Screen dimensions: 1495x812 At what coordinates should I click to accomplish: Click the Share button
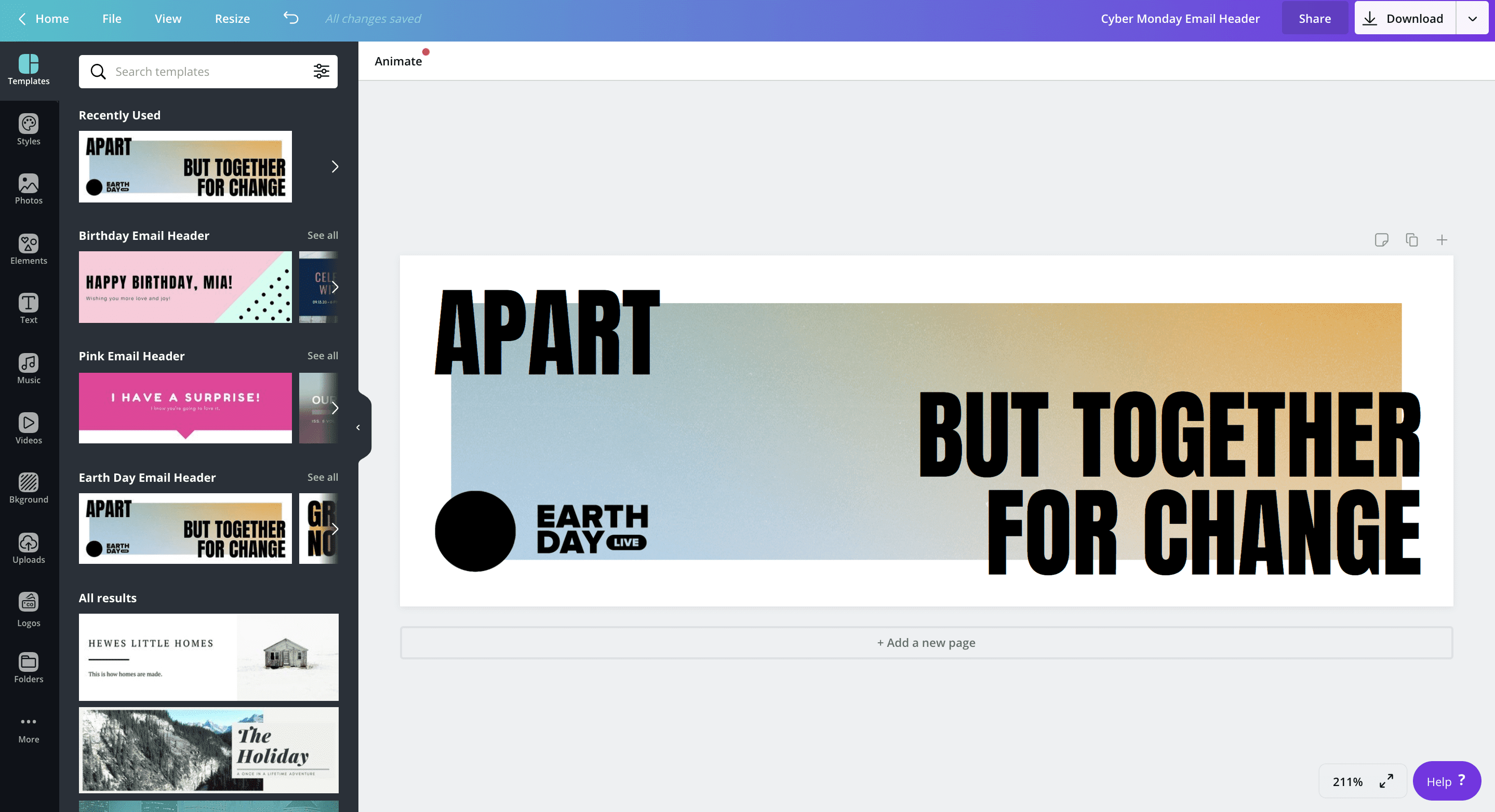coord(1314,18)
